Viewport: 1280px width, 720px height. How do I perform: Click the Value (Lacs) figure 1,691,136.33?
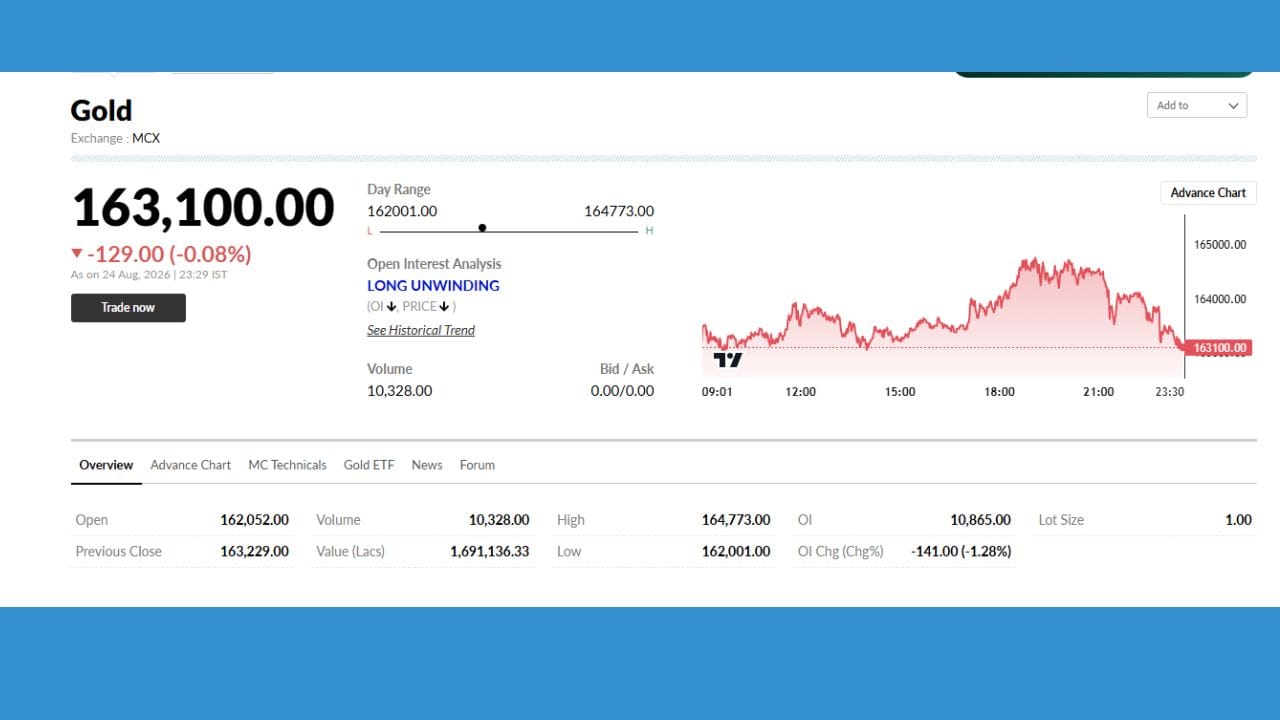[x=490, y=551]
